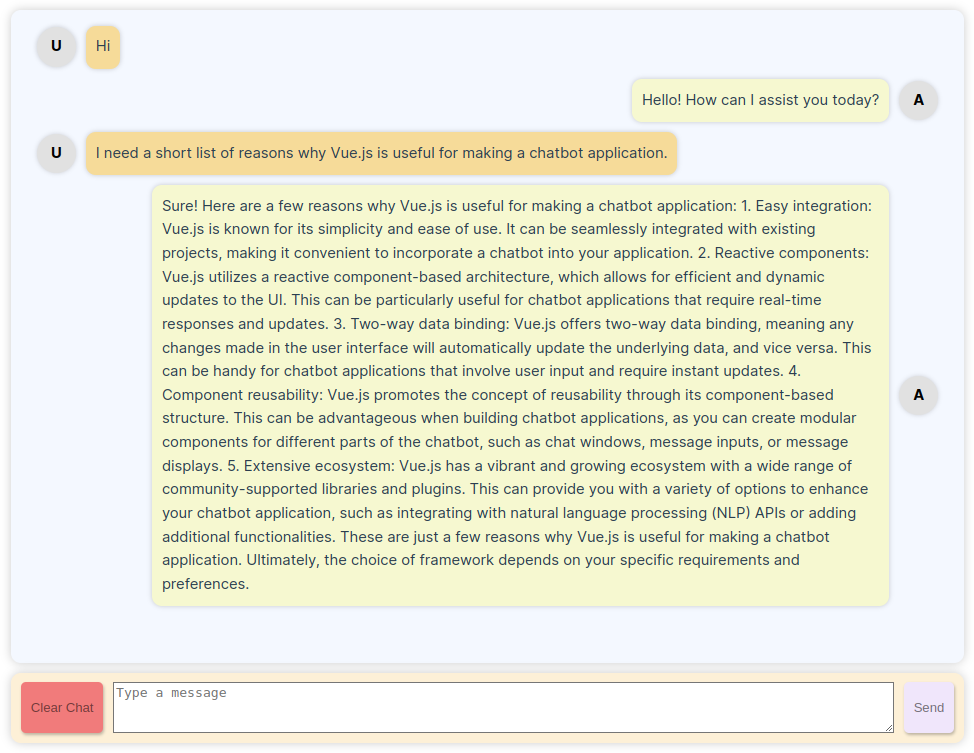Click the U avatar beside the Vue.js question
The image size is (974, 753).
click(x=56, y=153)
